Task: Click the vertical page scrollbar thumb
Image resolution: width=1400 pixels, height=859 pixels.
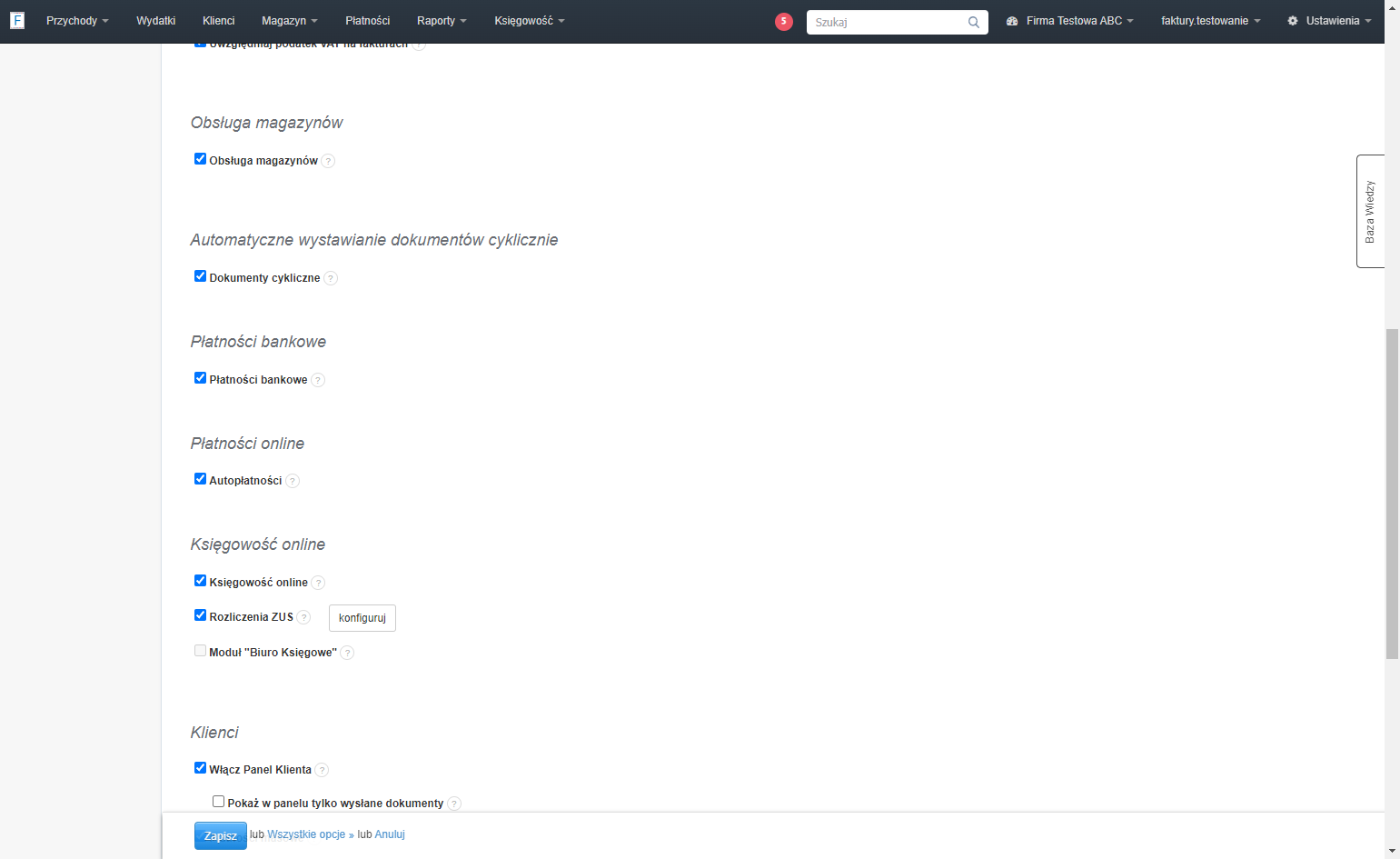Action: 1392,494
